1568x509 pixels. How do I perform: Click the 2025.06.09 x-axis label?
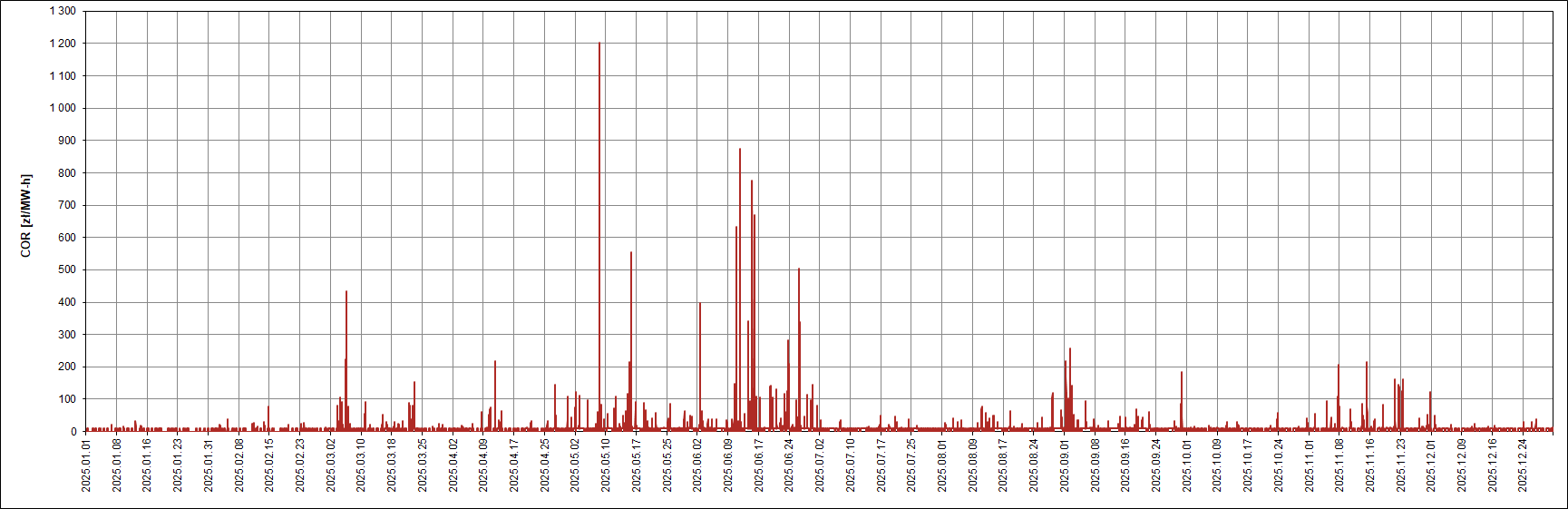pos(728,465)
